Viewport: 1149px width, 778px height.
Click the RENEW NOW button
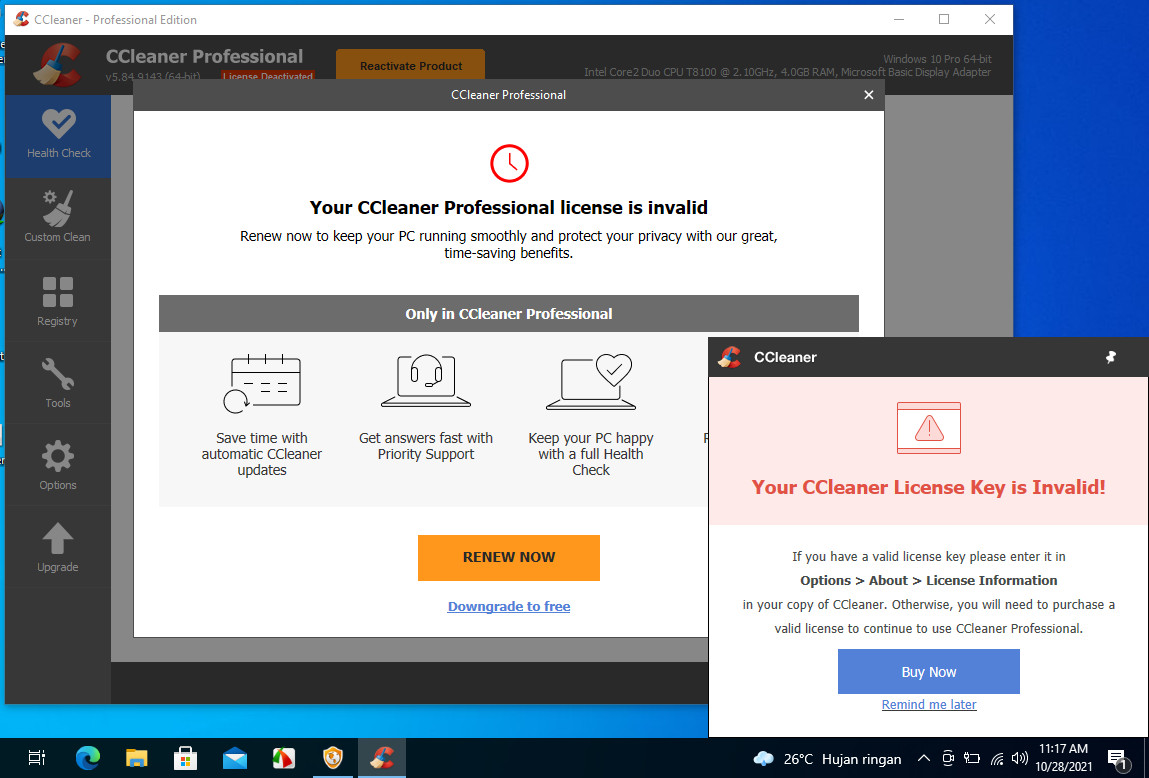tap(509, 557)
